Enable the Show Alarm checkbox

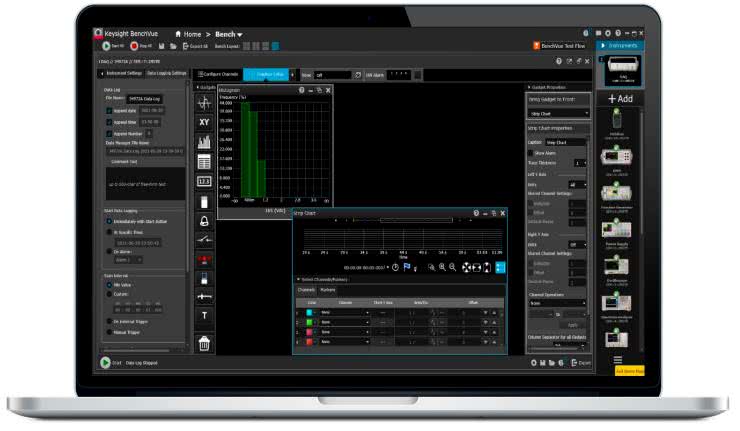tap(531, 152)
